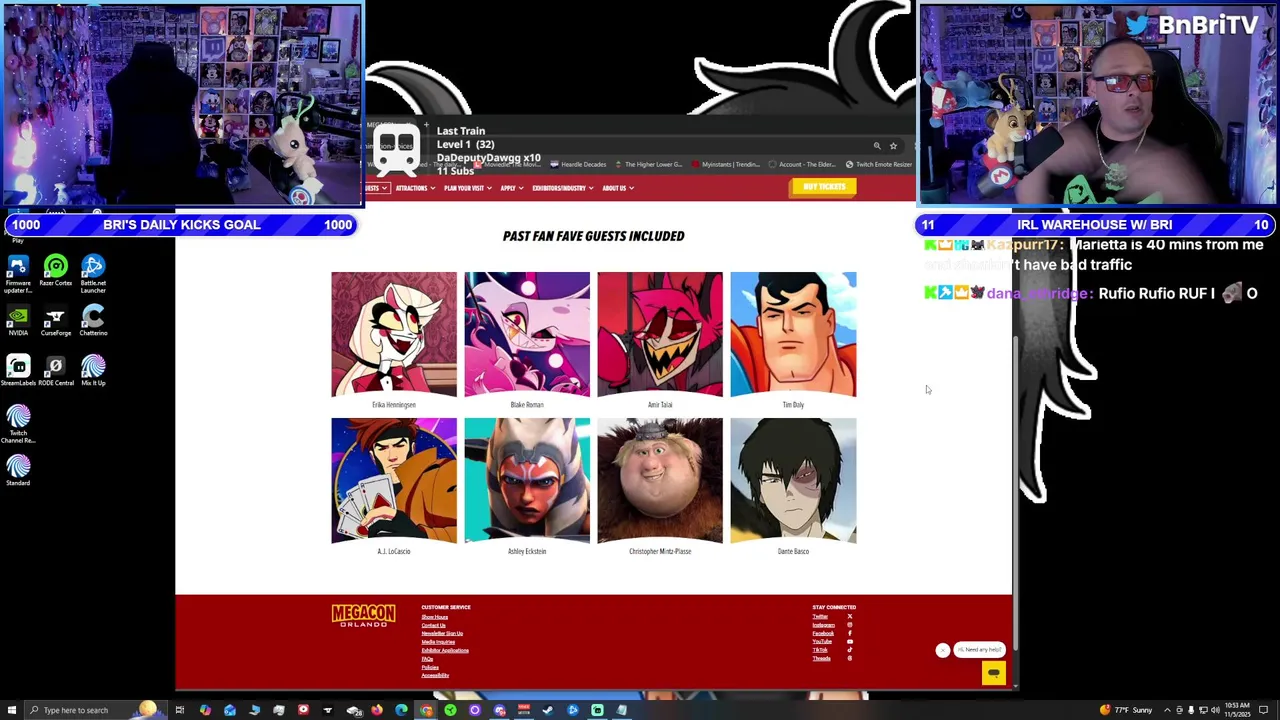Image resolution: width=1280 pixels, height=720 pixels.
Task: Click the Newsletter Sign Up footer link
Action: click(442, 633)
